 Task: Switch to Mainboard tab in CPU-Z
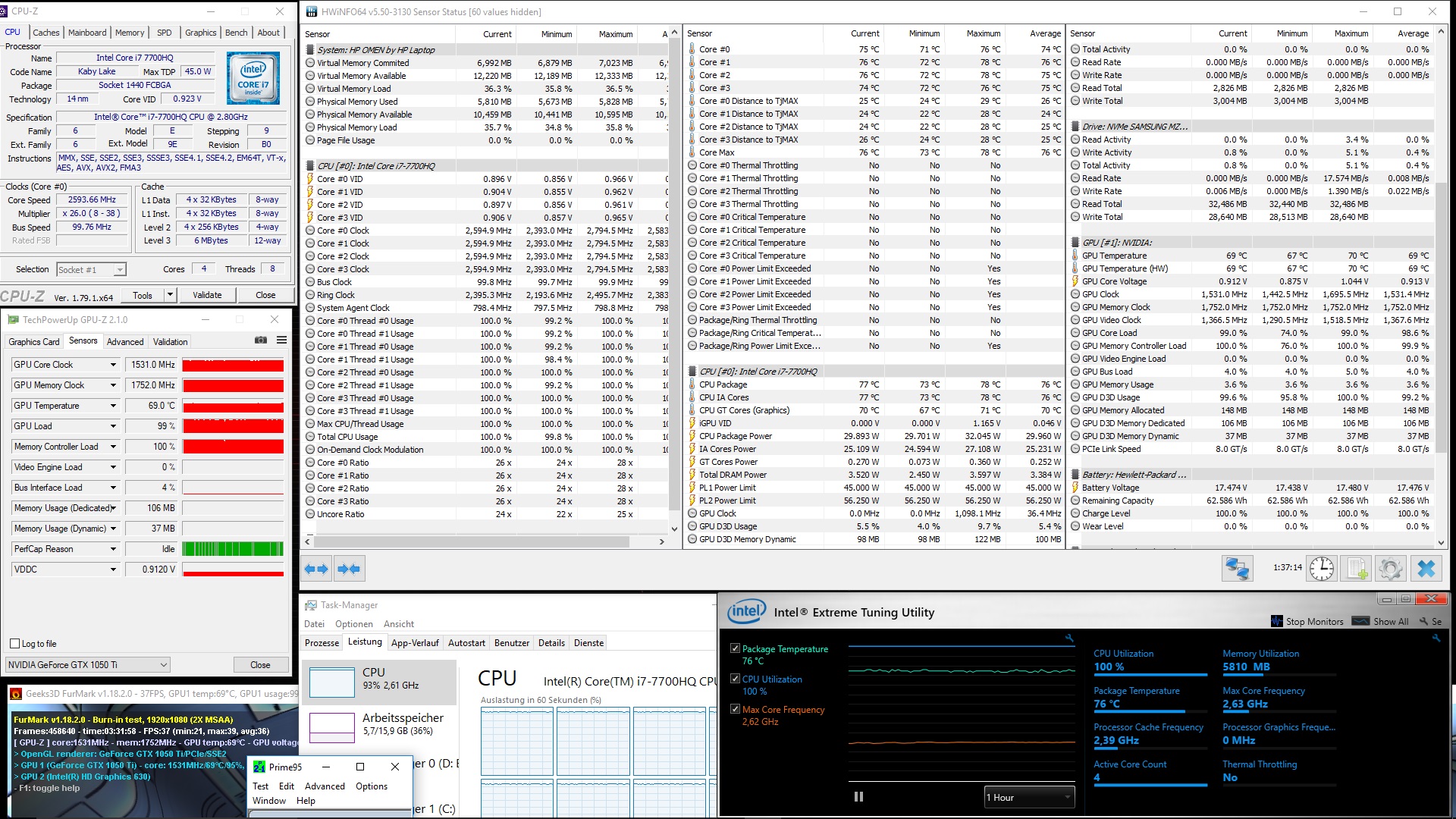87,33
